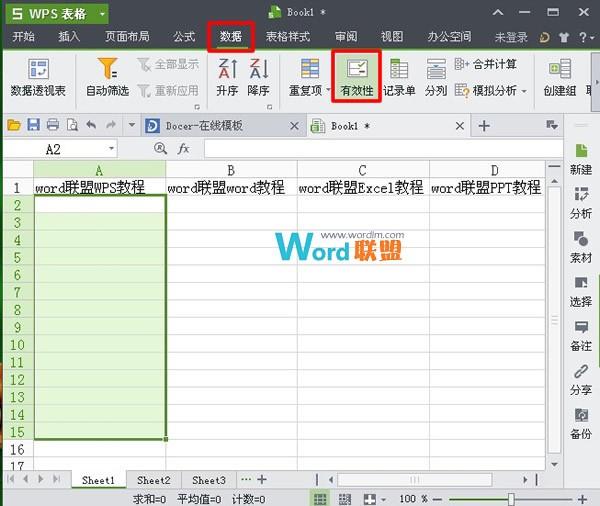This screenshot has height=506, width=600.
Task: Sort descending with 降序
Action: point(258,77)
